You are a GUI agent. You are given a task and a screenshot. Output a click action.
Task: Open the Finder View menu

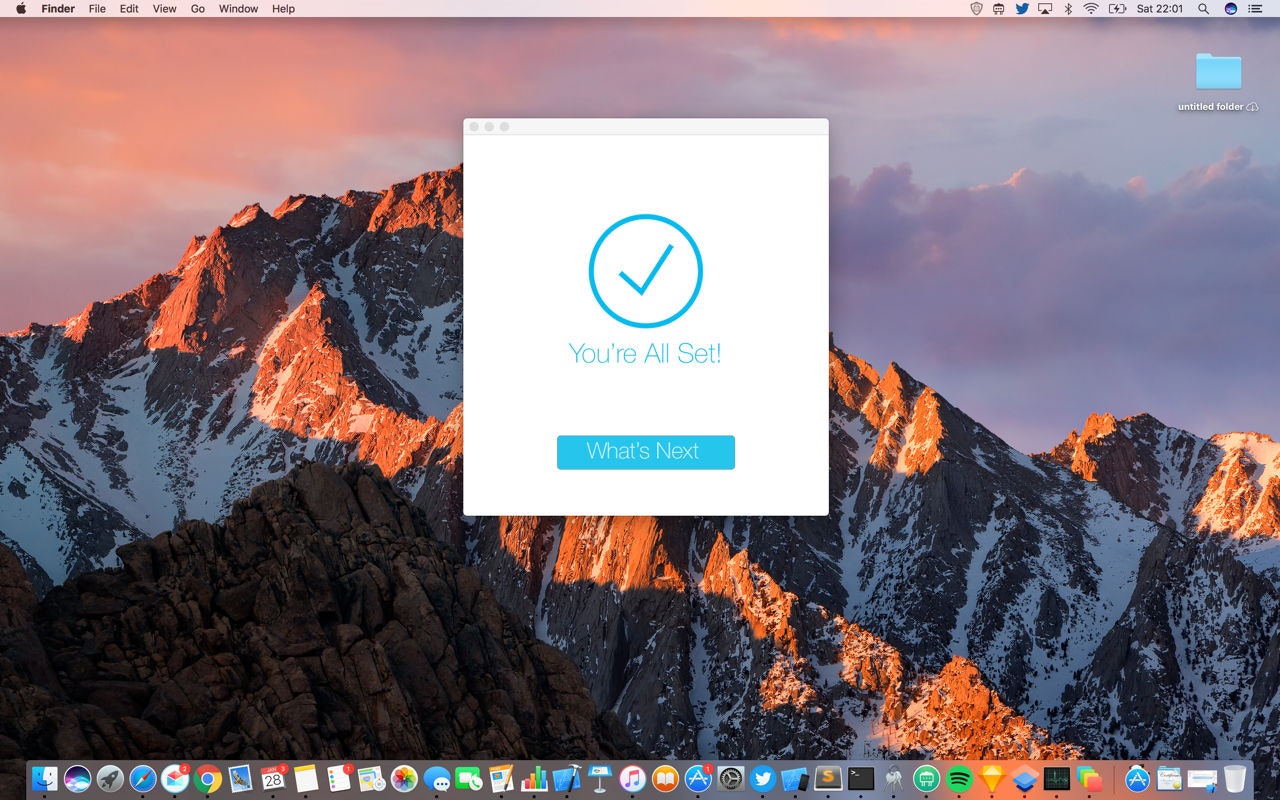point(163,8)
